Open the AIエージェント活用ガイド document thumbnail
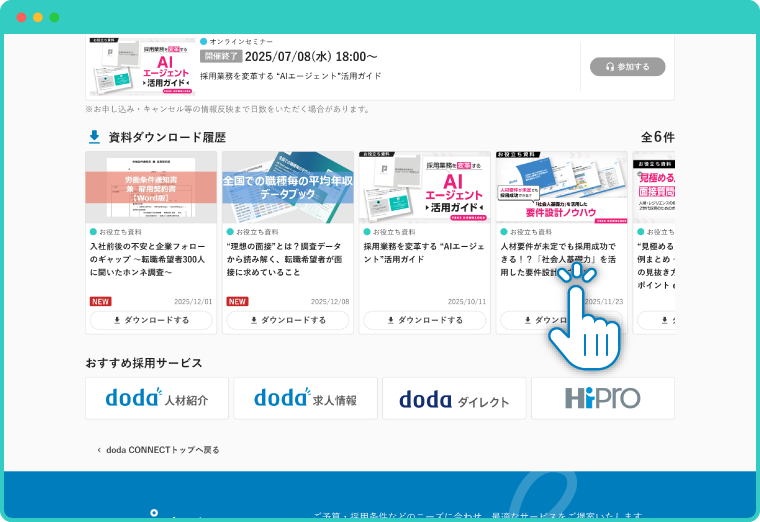760x522 pixels. tap(424, 187)
